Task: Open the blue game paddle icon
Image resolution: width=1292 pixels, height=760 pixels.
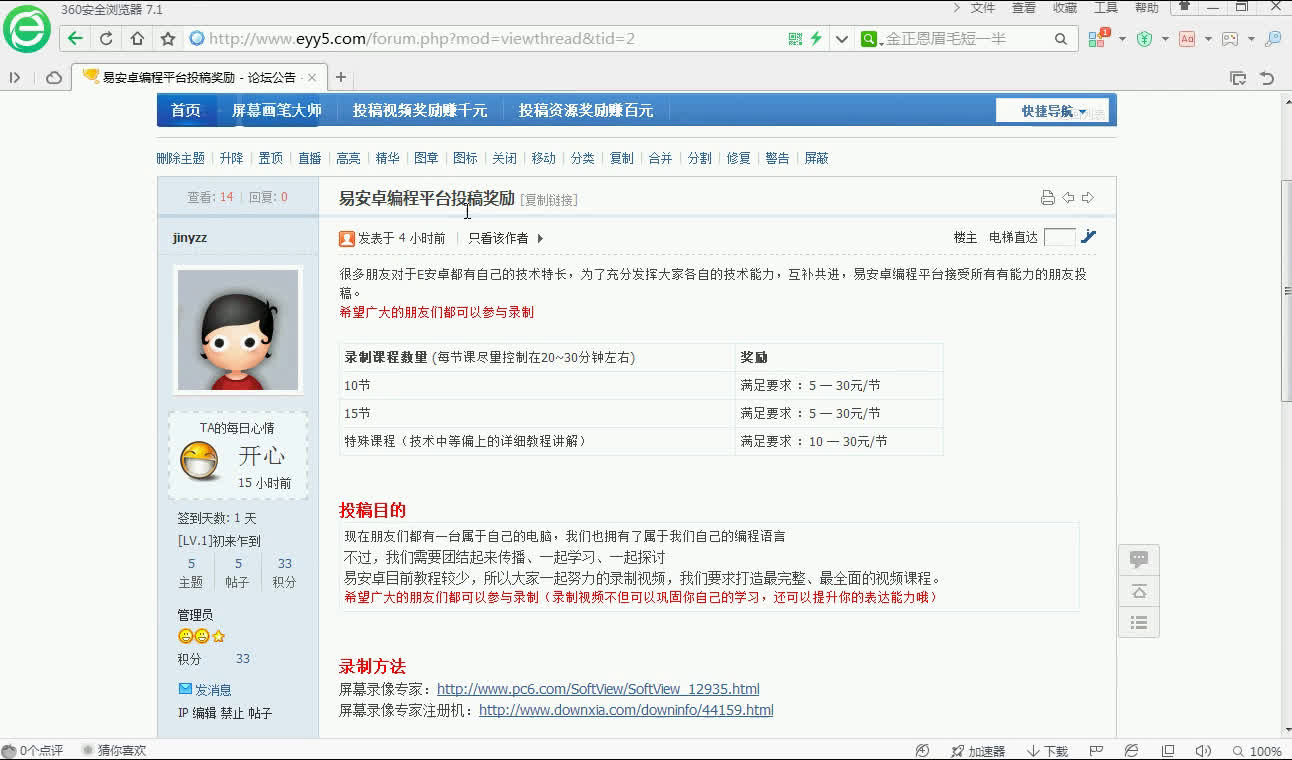Action: 1273,39
